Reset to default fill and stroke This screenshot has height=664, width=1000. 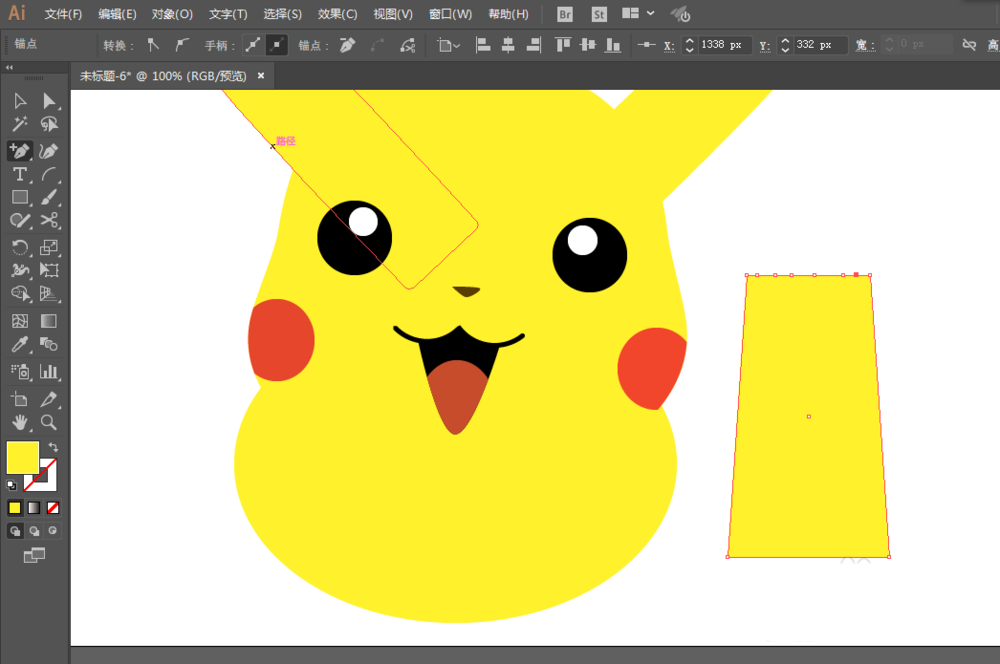pyautogui.click(x=11, y=485)
